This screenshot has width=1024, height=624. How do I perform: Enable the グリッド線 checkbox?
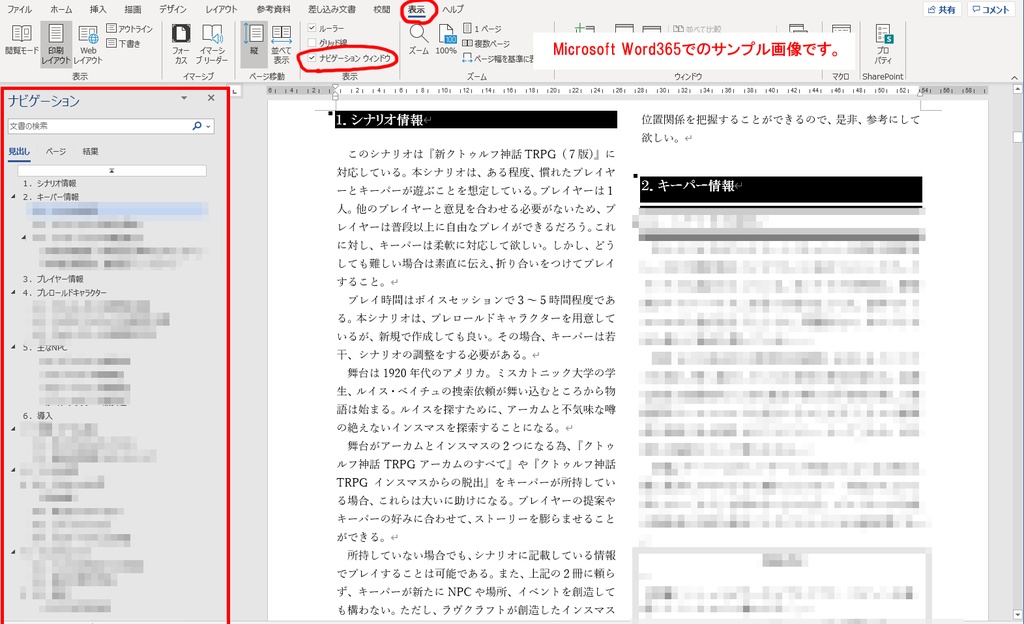pos(312,43)
